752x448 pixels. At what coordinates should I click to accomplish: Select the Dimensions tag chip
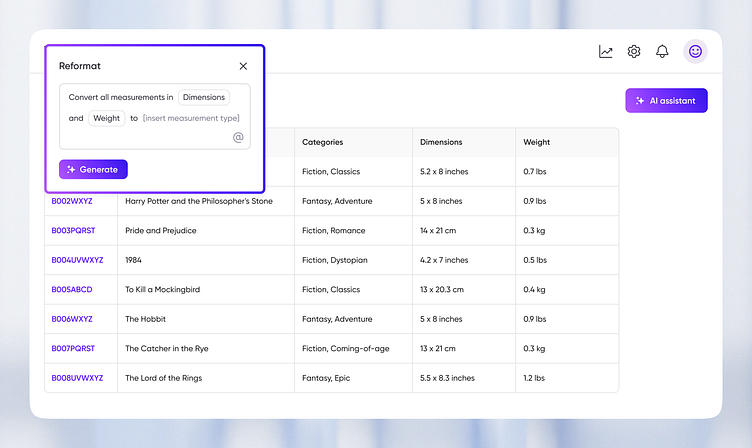click(x=204, y=97)
